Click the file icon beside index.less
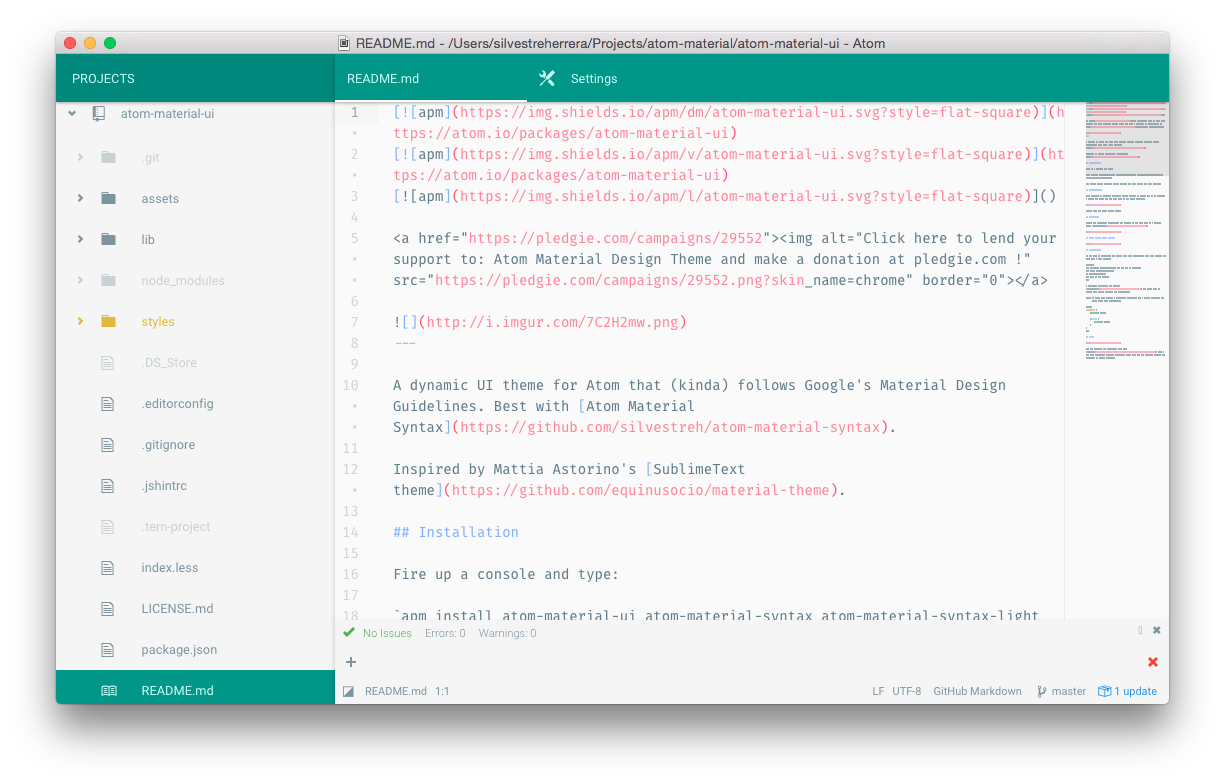 coord(108,568)
